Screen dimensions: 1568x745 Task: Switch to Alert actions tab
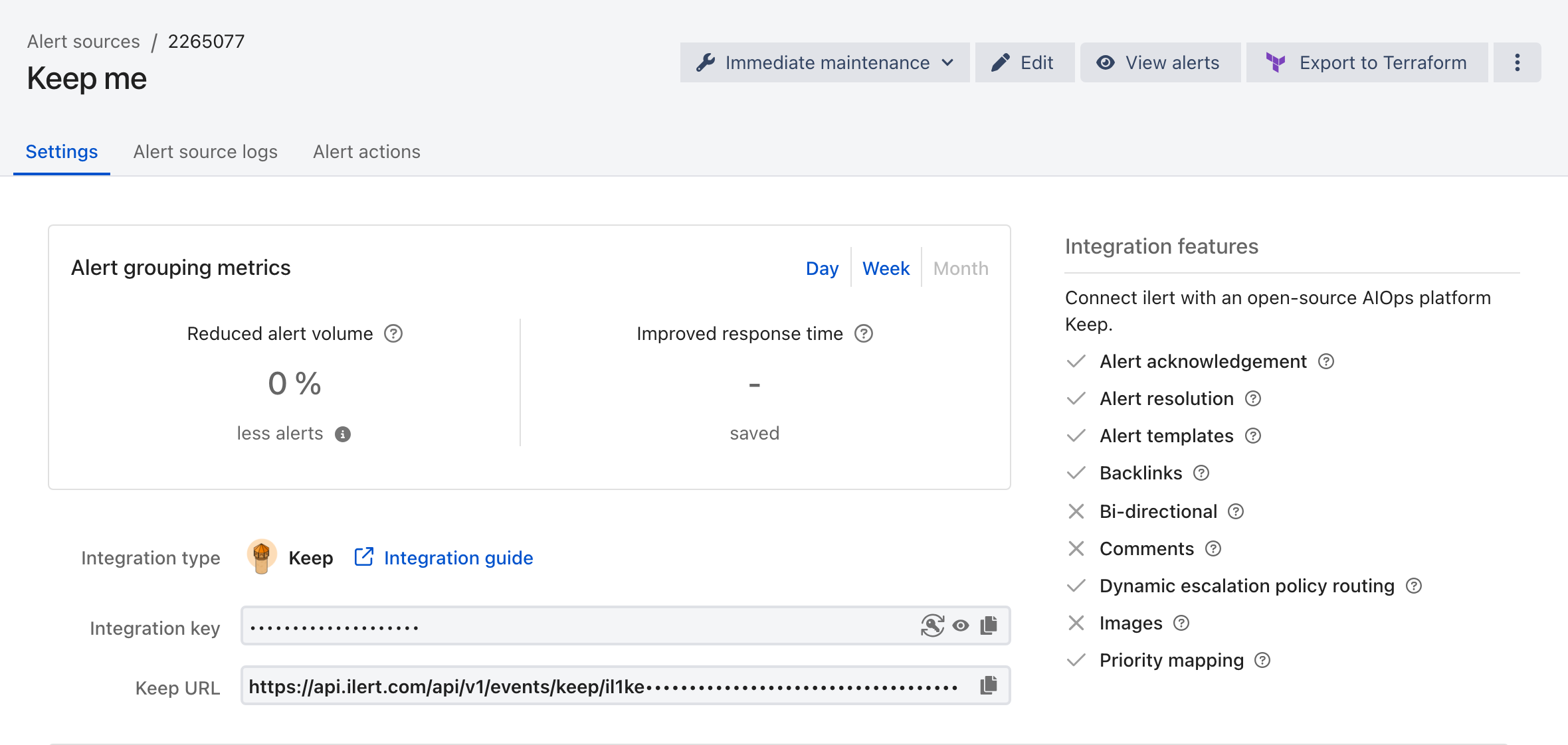[367, 152]
